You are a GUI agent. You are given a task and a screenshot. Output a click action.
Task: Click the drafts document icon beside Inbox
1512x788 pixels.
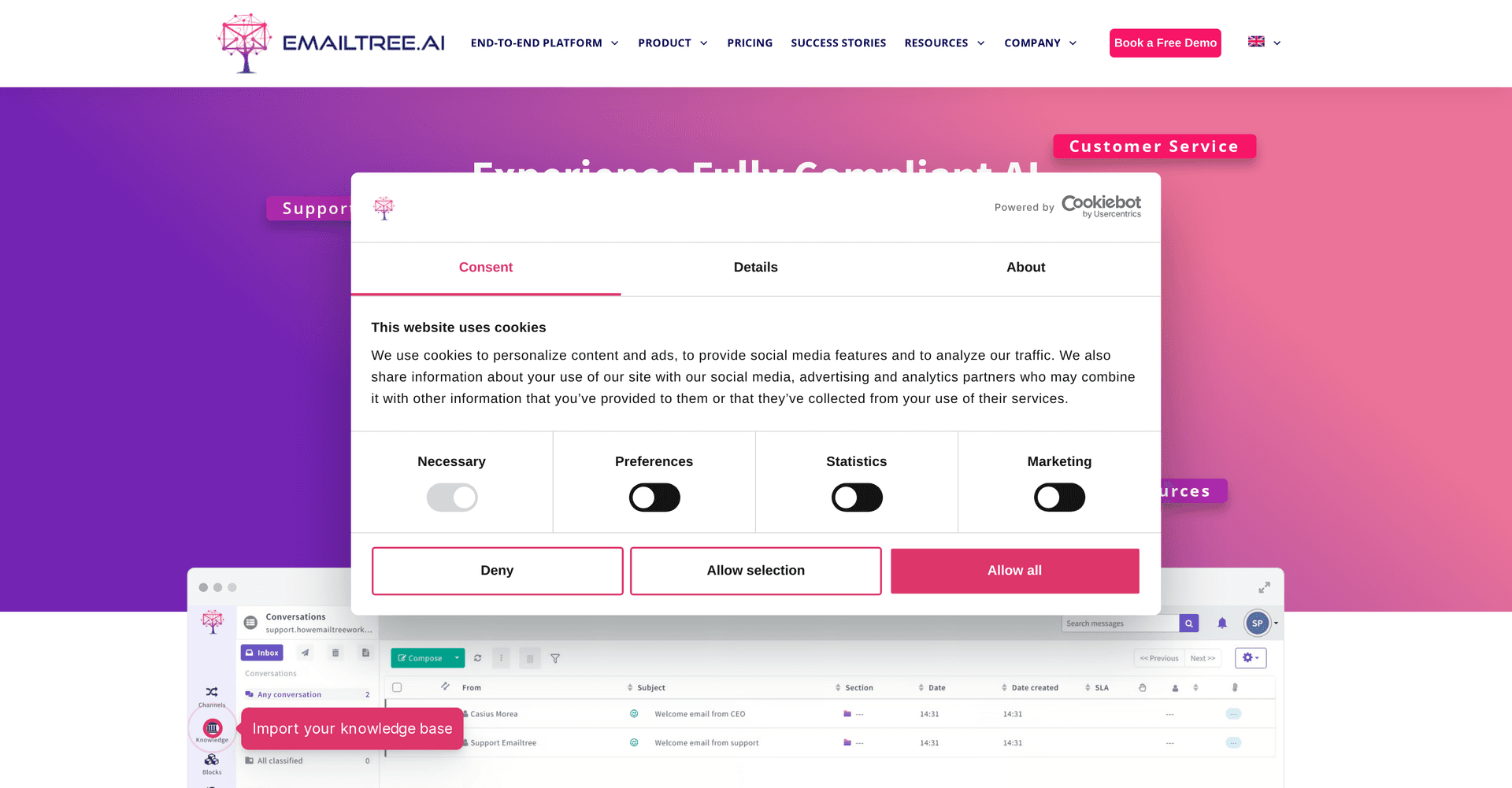[365, 653]
